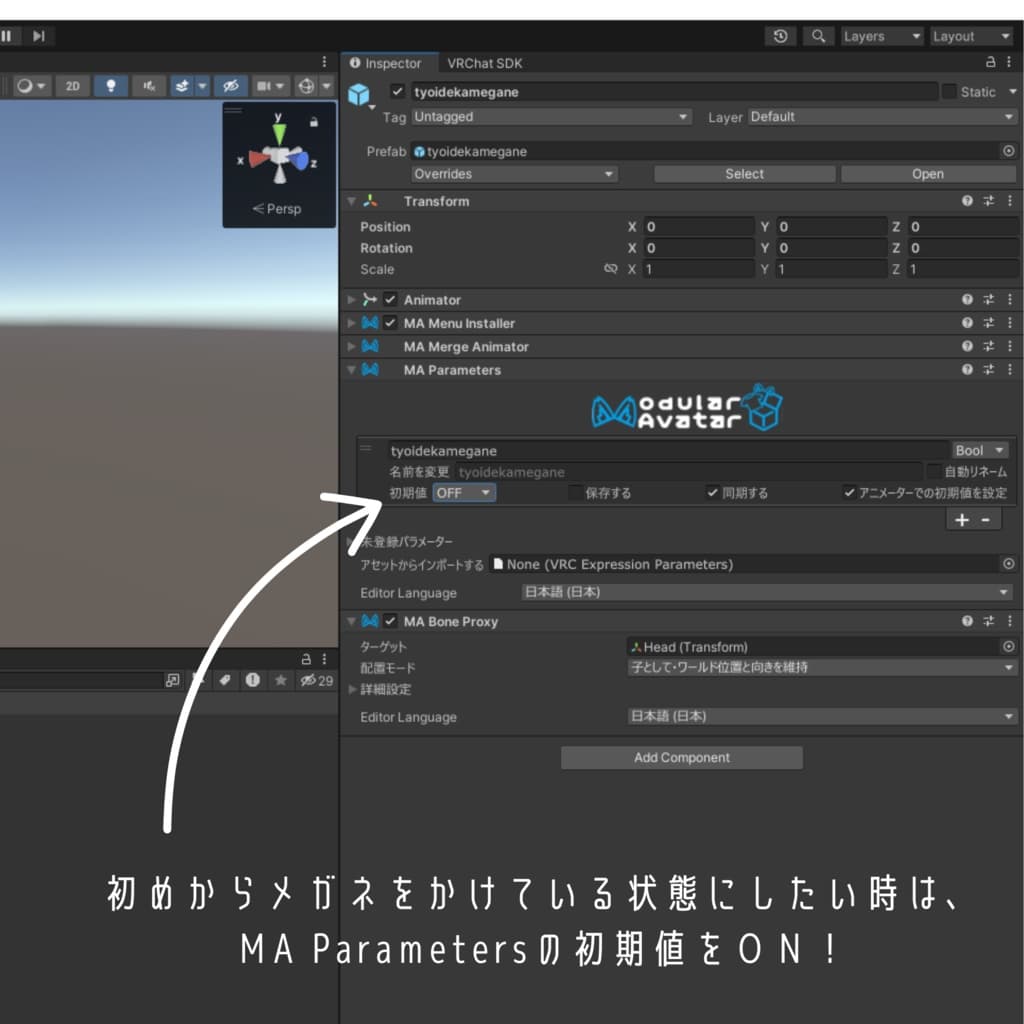Click the plus button to add a parameter
1024x1024 pixels.
[961, 519]
